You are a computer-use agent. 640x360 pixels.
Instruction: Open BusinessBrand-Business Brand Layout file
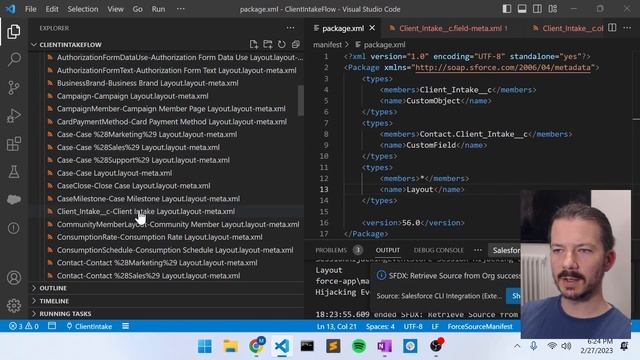[x=147, y=83]
